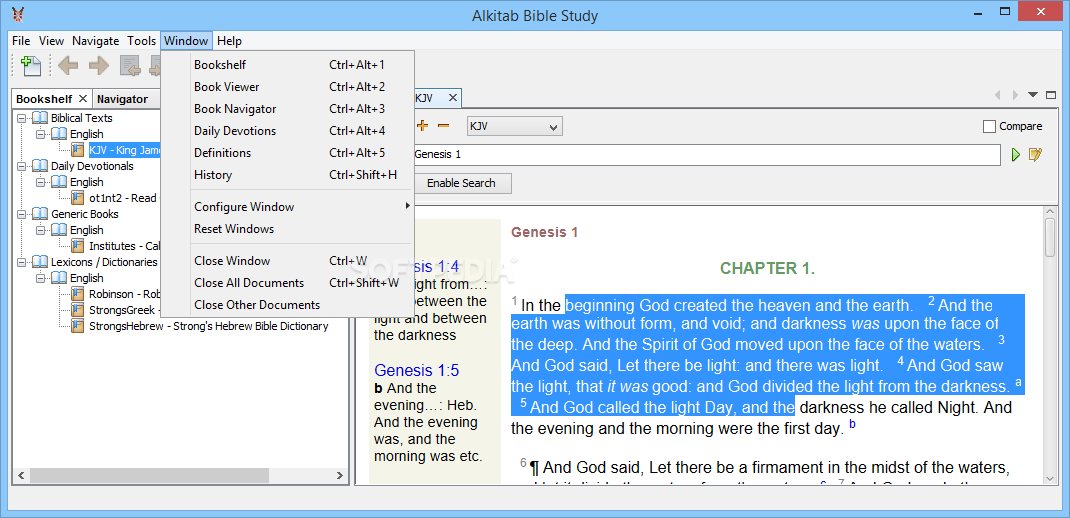This screenshot has height=518, width=1070.
Task: Click the StrongsGreek dictionary book icon
Action: point(78,310)
